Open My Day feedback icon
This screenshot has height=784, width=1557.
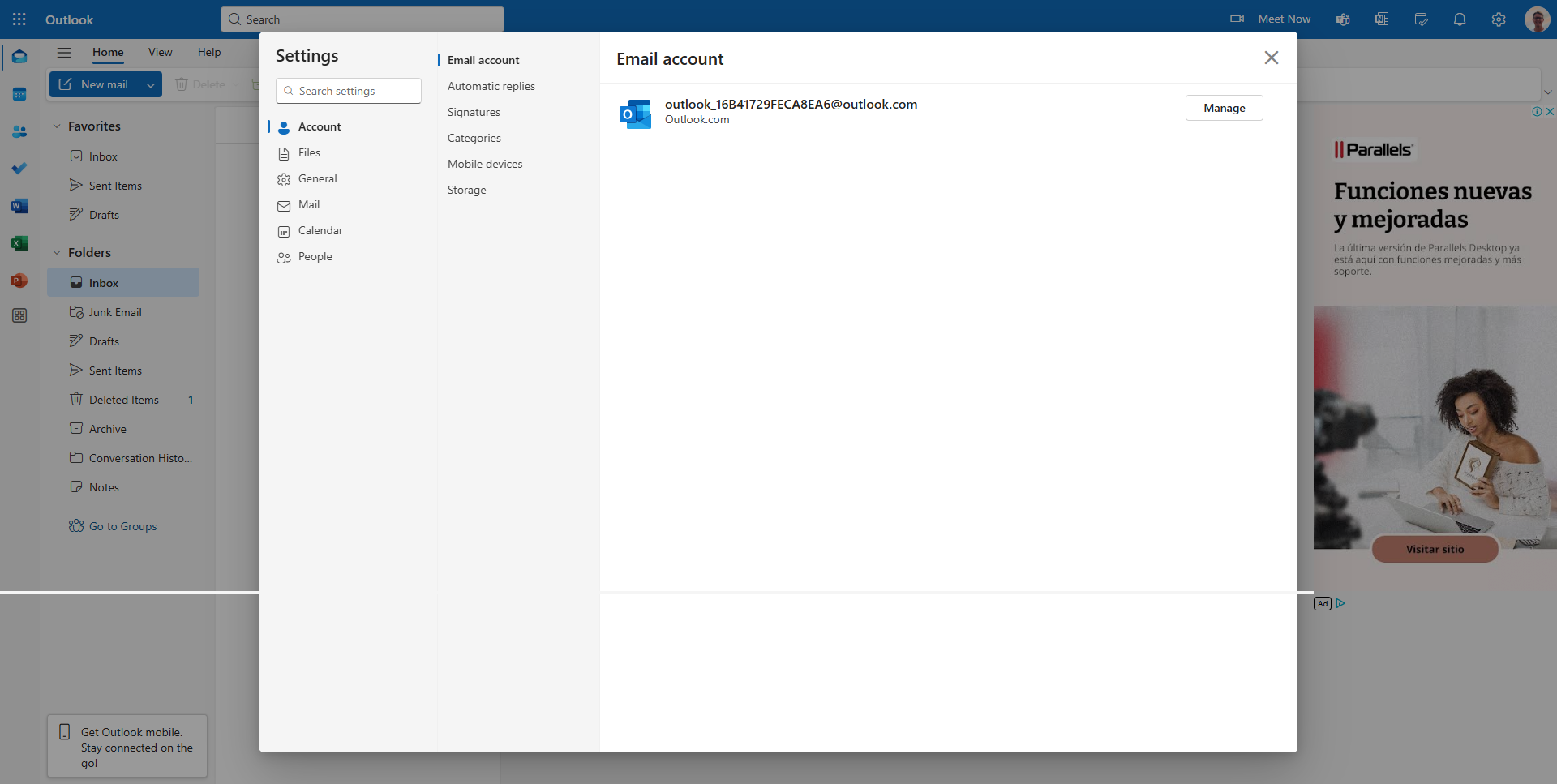tap(1421, 19)
